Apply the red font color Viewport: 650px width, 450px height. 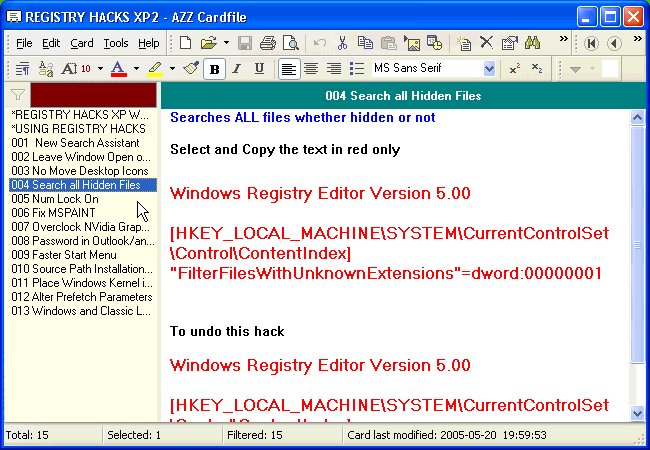click(119, 69)
